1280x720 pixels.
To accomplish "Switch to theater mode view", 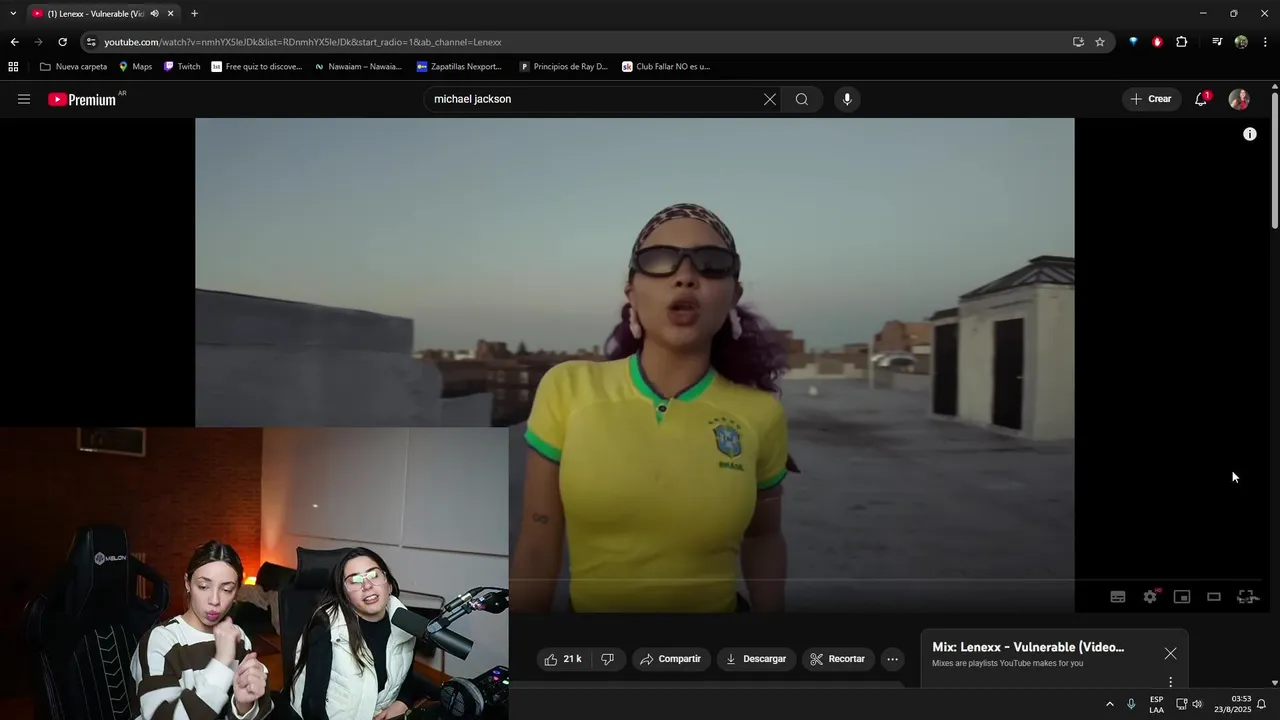I will point(1214,597).
